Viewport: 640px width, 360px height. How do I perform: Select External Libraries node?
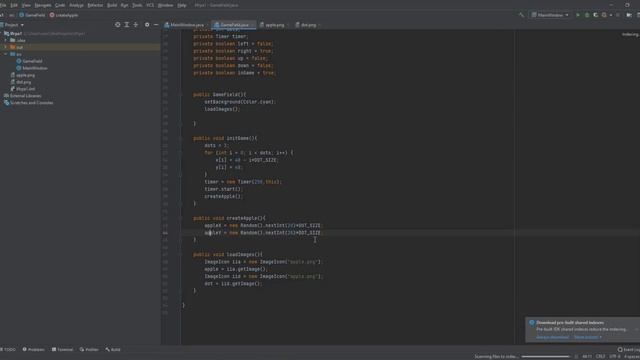(x=22, y=96)
